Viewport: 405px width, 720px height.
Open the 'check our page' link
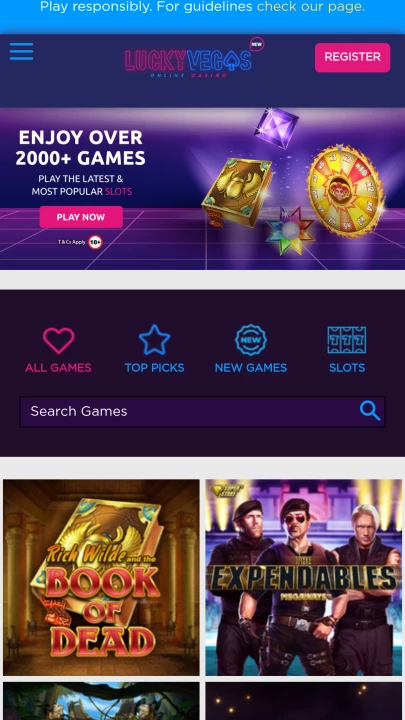pos(310,7)
